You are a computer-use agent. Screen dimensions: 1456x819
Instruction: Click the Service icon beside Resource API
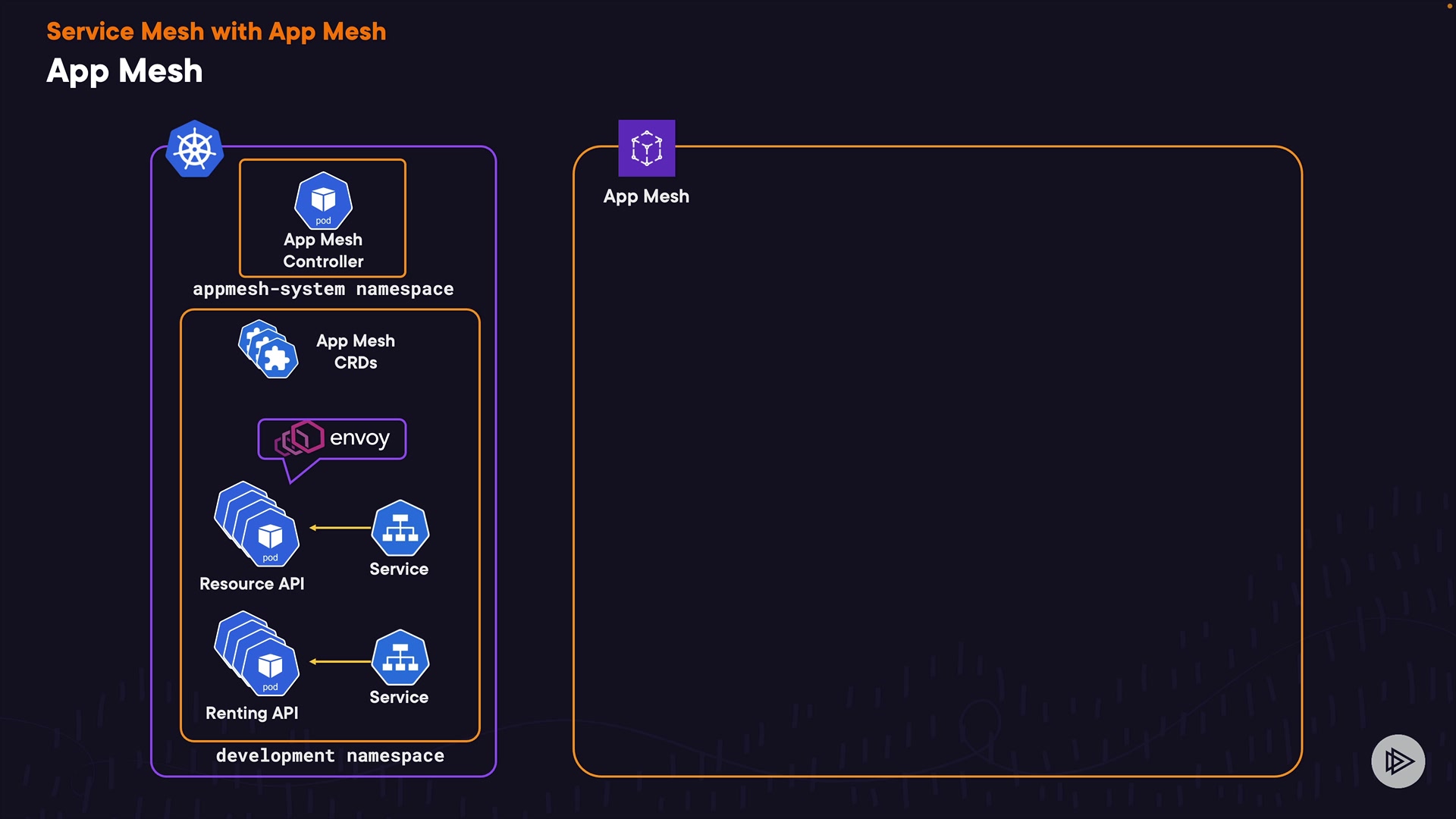click(x=400, y=528)
